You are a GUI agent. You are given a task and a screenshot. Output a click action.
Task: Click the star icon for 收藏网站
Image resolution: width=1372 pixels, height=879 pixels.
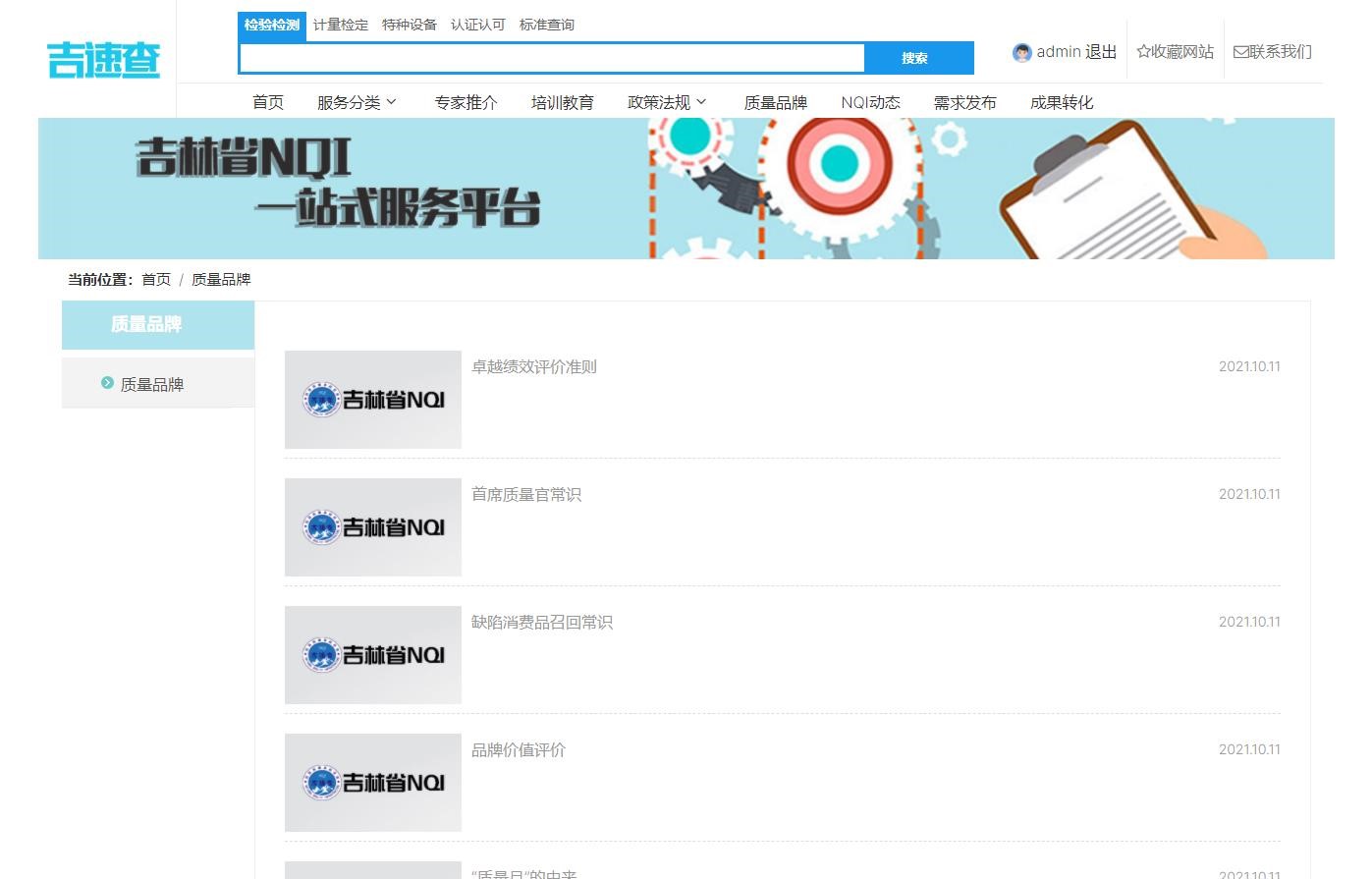(1143, 52)
